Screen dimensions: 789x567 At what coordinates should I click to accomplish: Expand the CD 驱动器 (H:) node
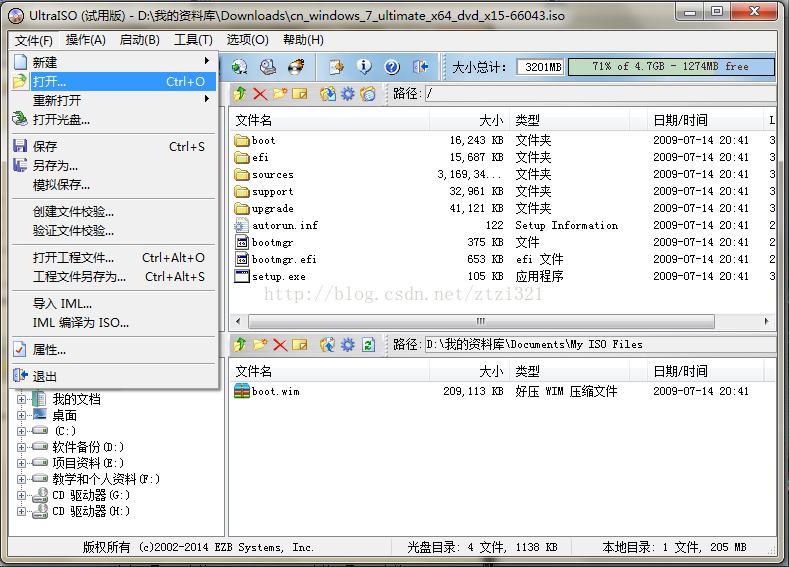(x=21, y=512)
